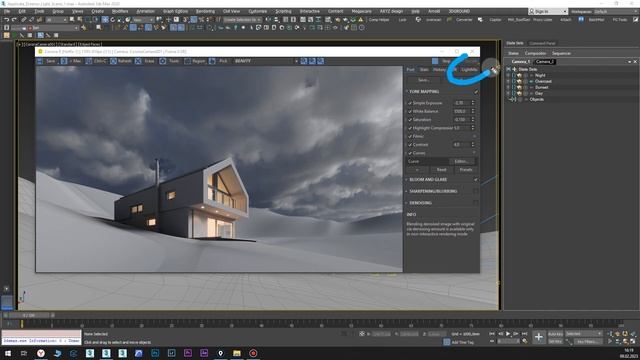Toggle the Saturation checkbox
Screen dimensions: 640x360
pyautogui.click(x=410, y=120)
